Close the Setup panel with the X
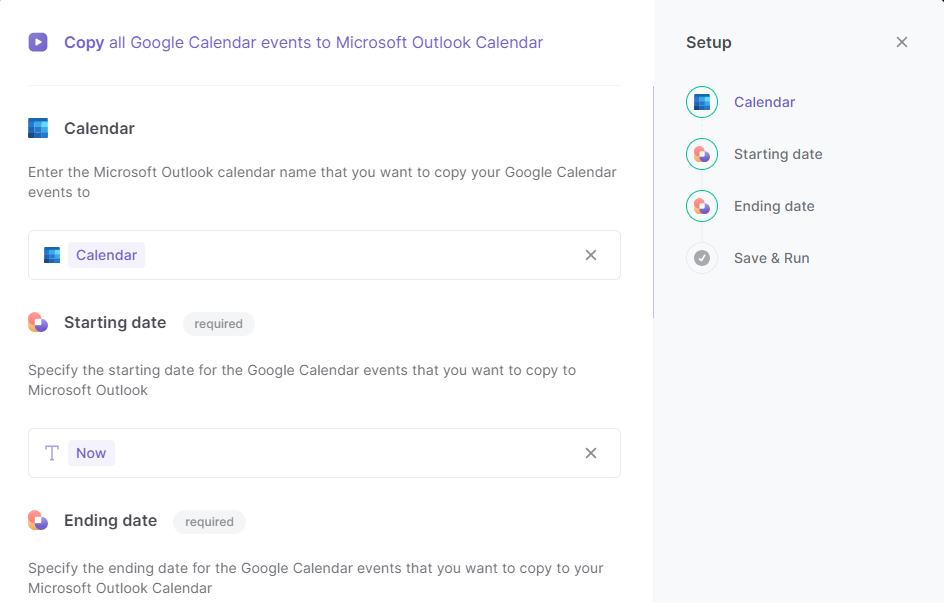The width and height of the screenshot is (944, 603). [901, 42]
